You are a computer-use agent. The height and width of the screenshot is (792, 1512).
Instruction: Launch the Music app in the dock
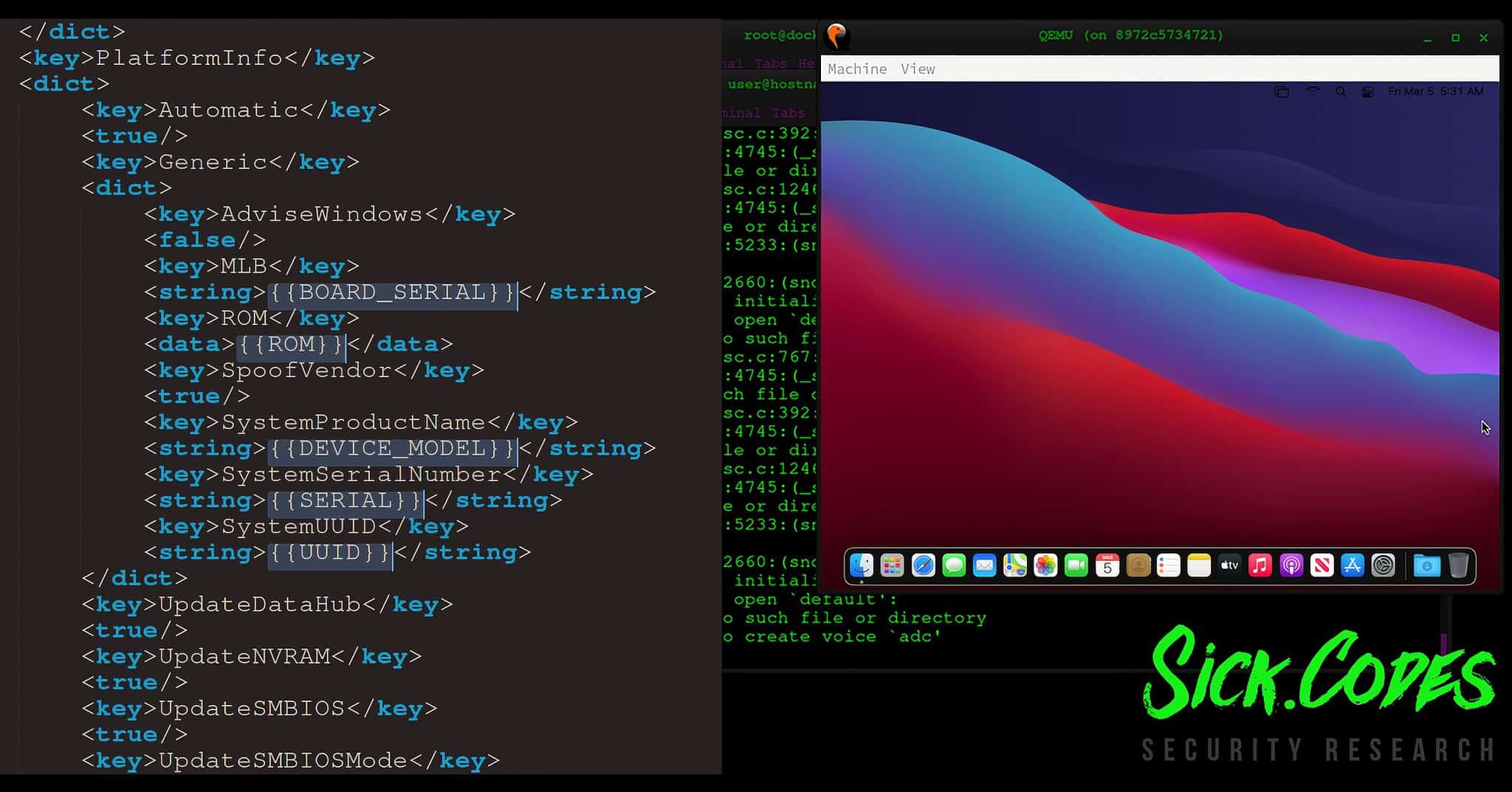(x=1259, y=565)
